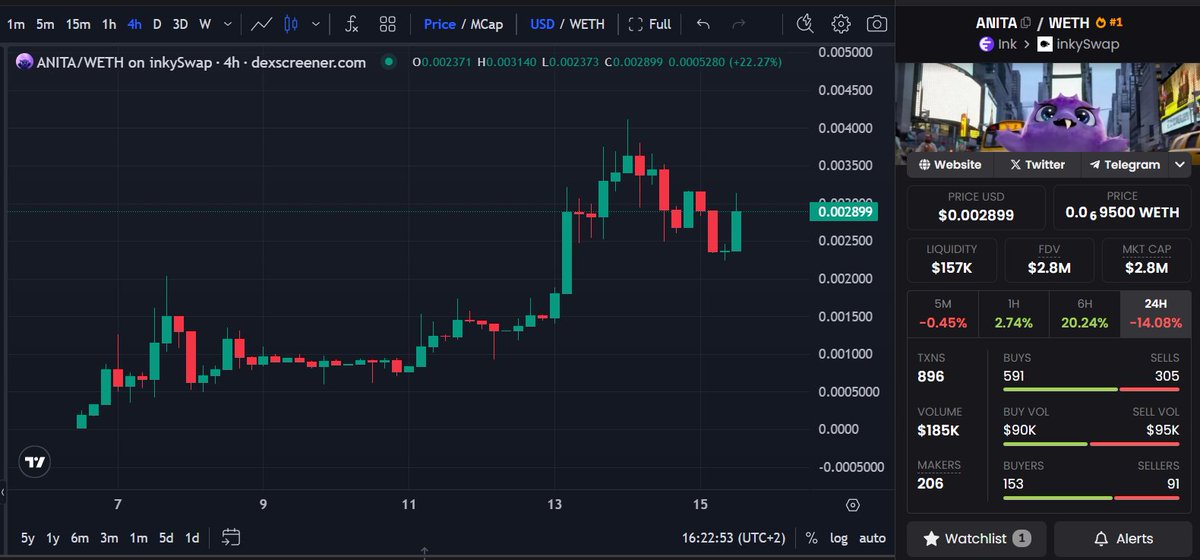Image resolution: width=1200 pixels, height=560 pixels.
Task: Select the line chart style icon
Action: [x=262, y=23]
